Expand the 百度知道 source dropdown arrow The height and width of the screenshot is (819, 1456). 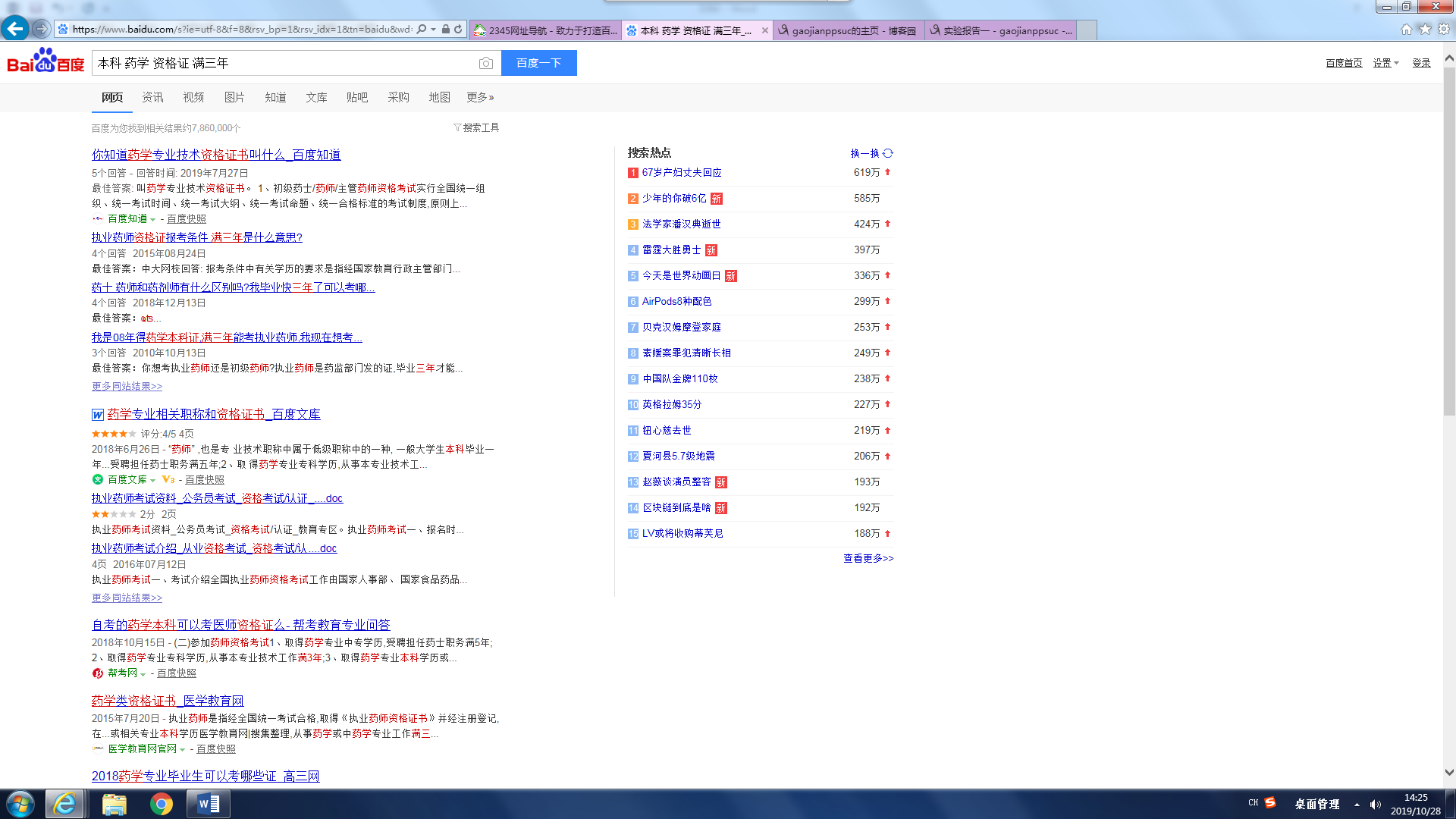pyautogui.click(x=152, y=220)
